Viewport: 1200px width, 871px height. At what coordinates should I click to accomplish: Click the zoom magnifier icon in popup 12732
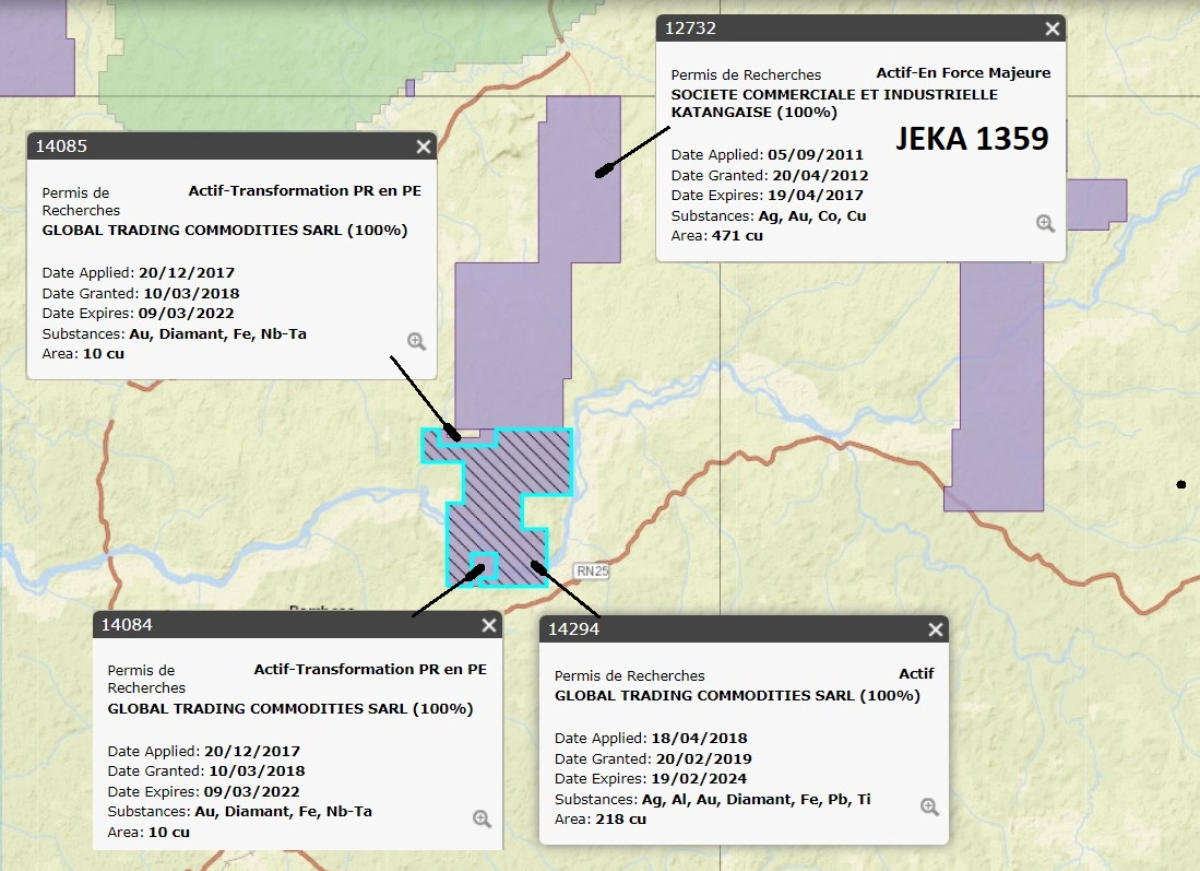pos(1045,223)
